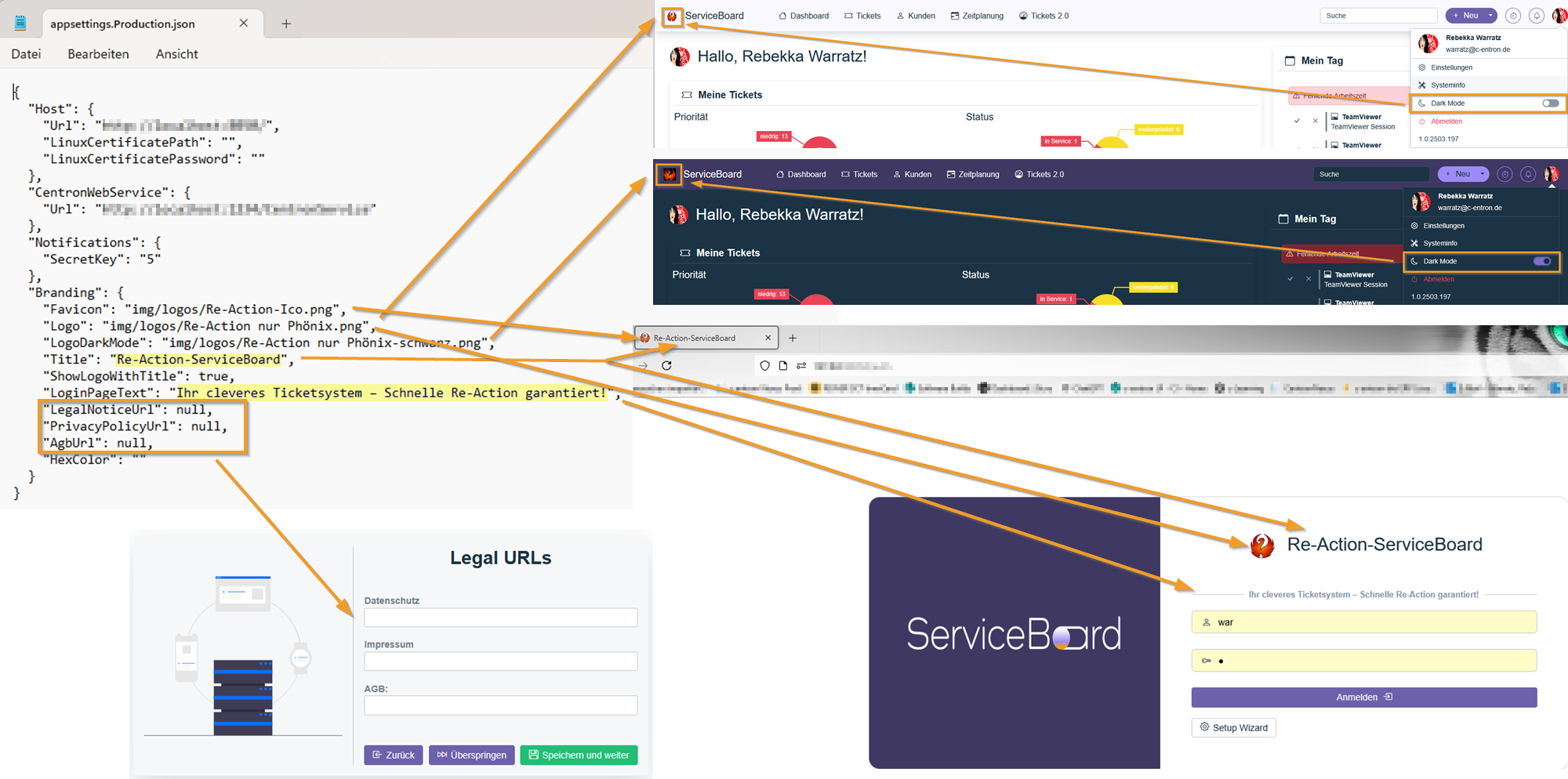Click the browser reload icon
This screenshot has height=779, width=1568.
point(666,365)
